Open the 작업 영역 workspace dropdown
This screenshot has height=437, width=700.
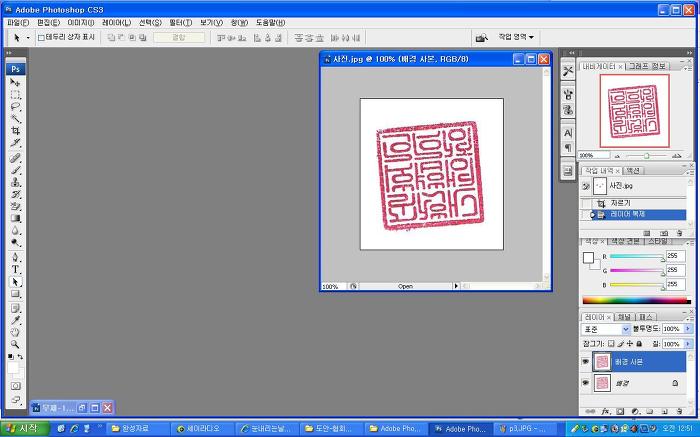pyautogui.click(x=516, y=37)
